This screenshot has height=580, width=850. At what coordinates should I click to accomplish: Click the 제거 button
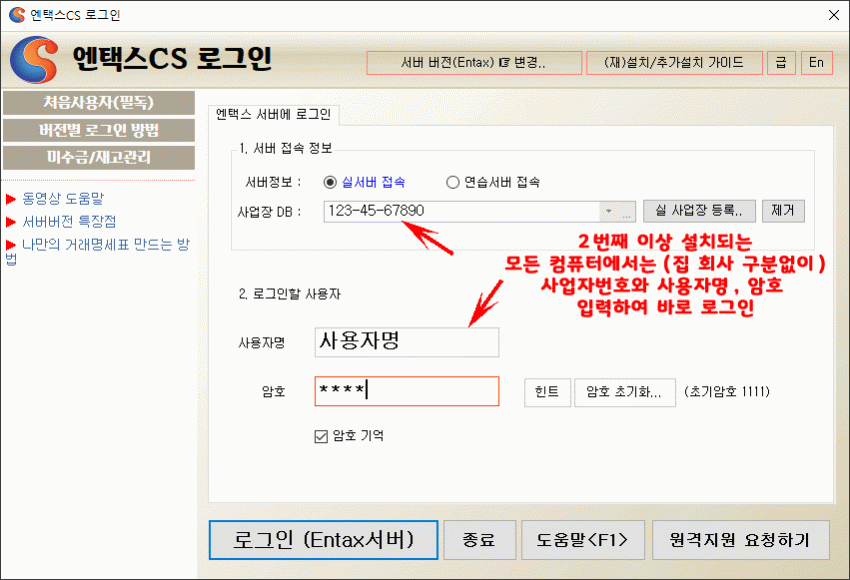click(x=783, y=211)
